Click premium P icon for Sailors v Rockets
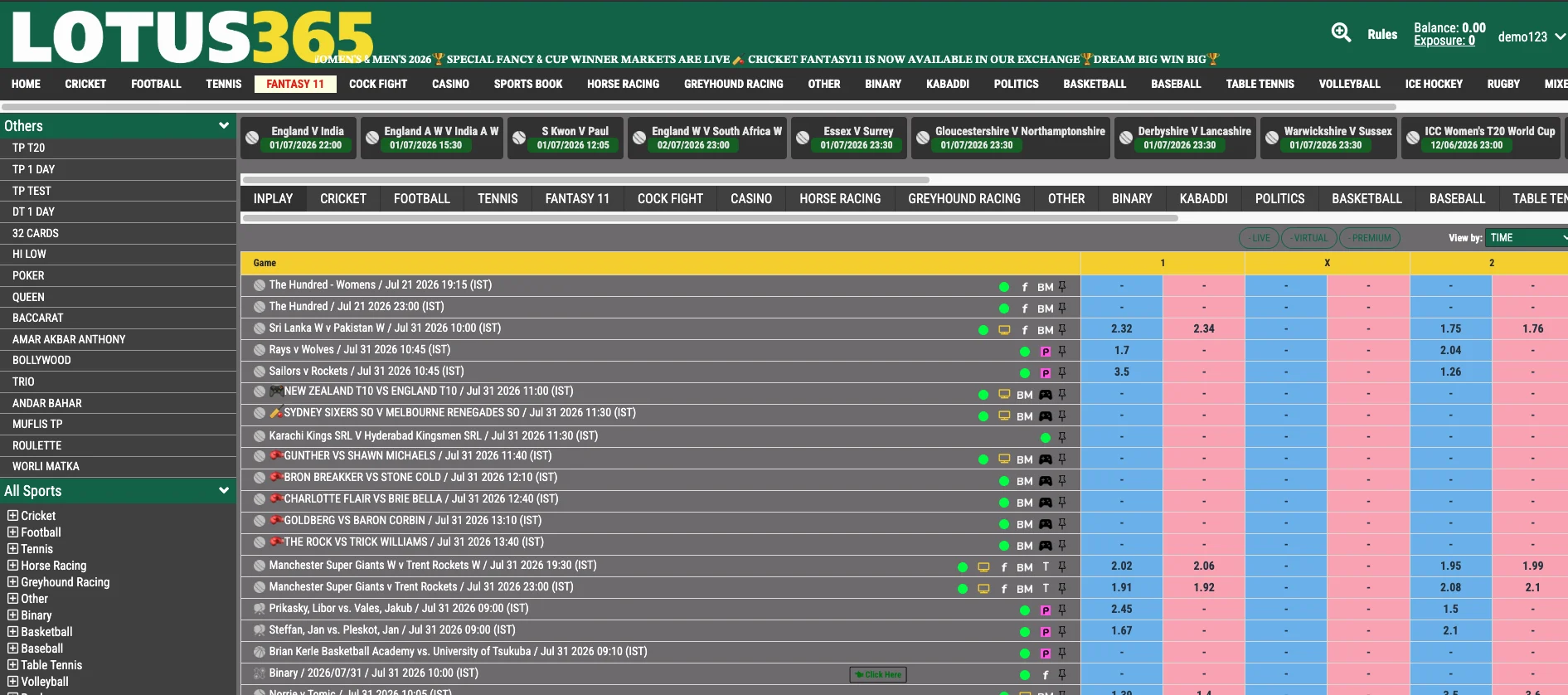The image size is (1568, 695). [1046, 373]
